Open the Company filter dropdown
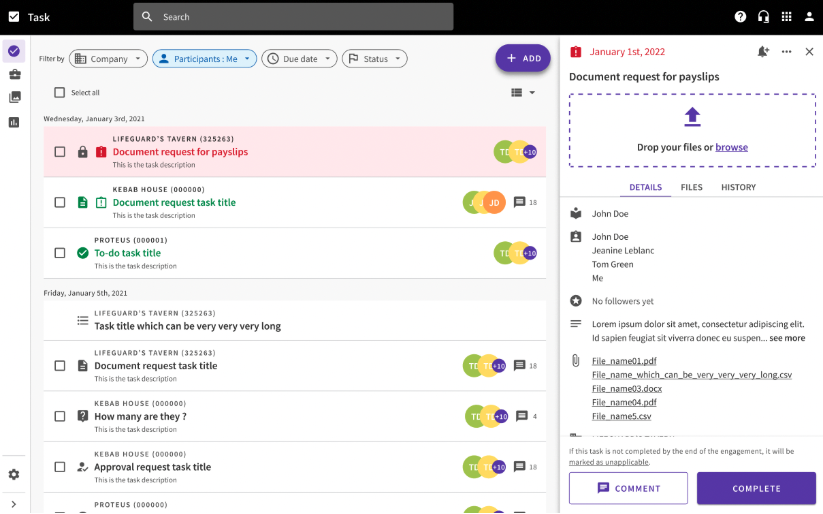 coord(108,59)
